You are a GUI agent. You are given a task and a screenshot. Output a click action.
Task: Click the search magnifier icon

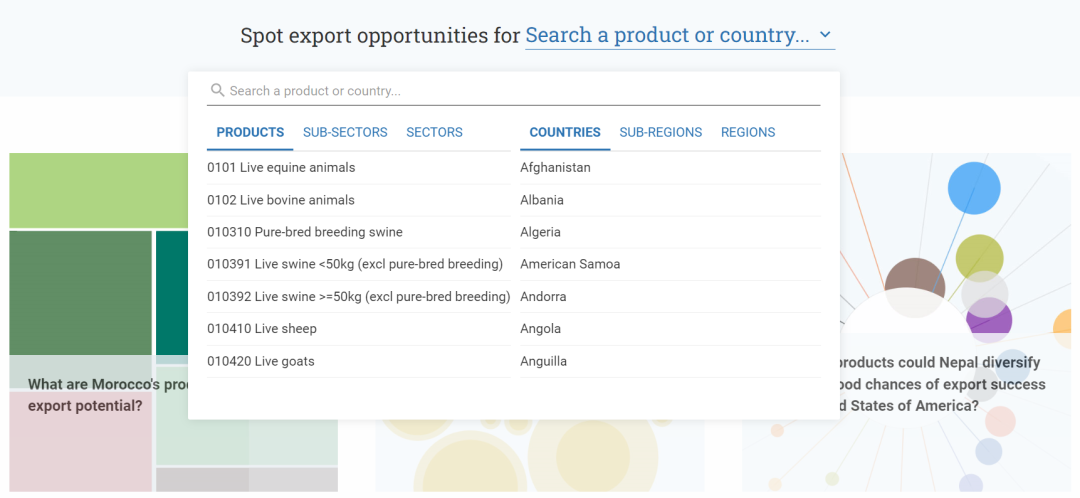point(217,91)
